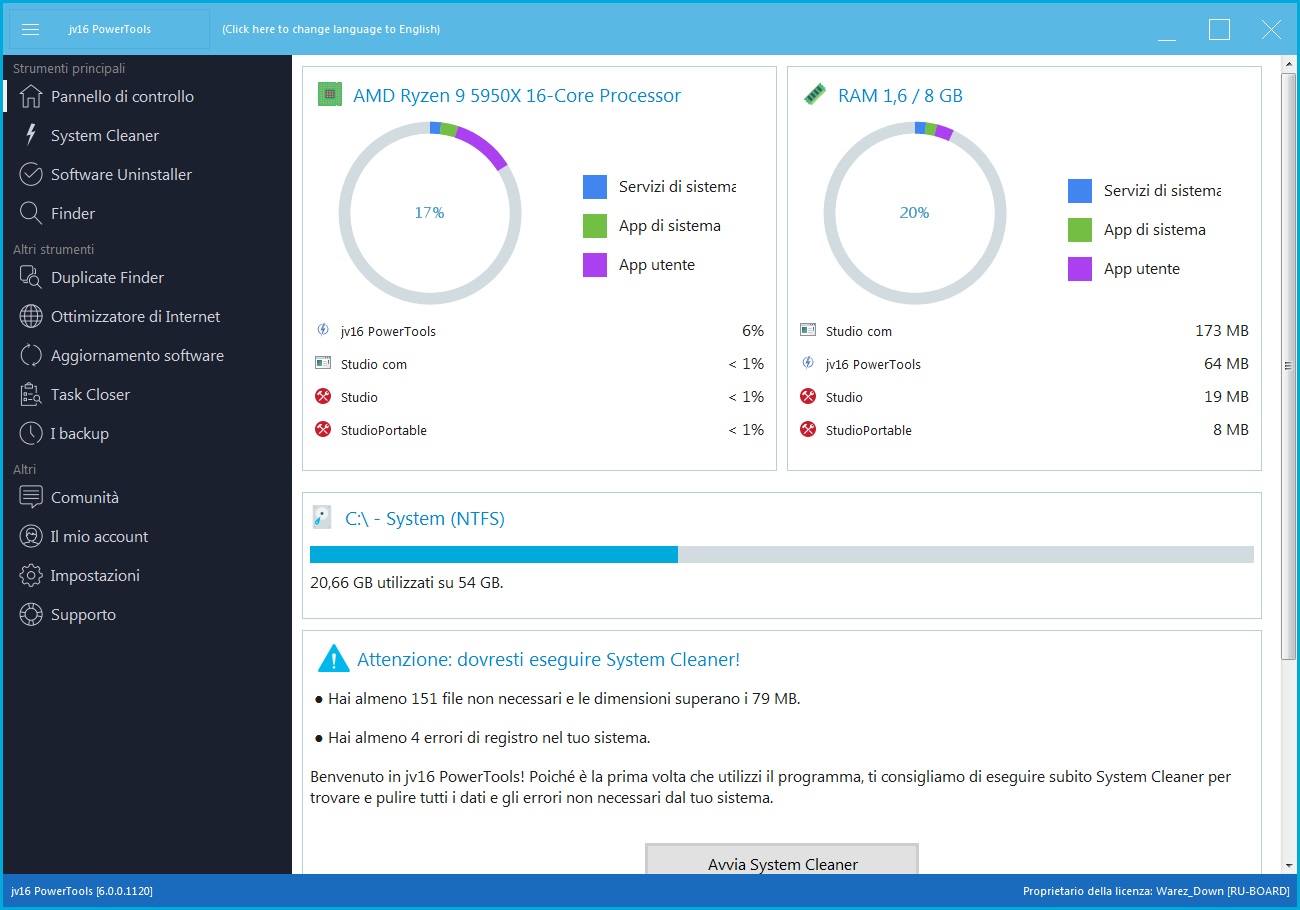Screen dimensions: 1300x910
Task: Click StudioPortable row in RAM panel
Action: coord(1025,430)
